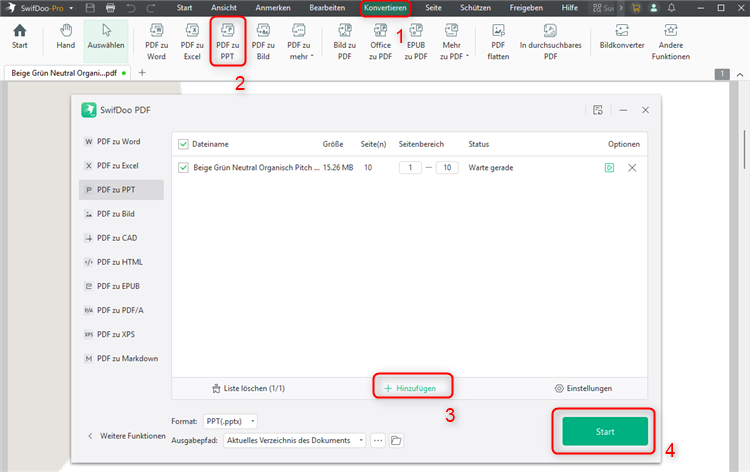Open the Konvertieren menu tab
The image size is (750, 472).
(x=385, y=8)
